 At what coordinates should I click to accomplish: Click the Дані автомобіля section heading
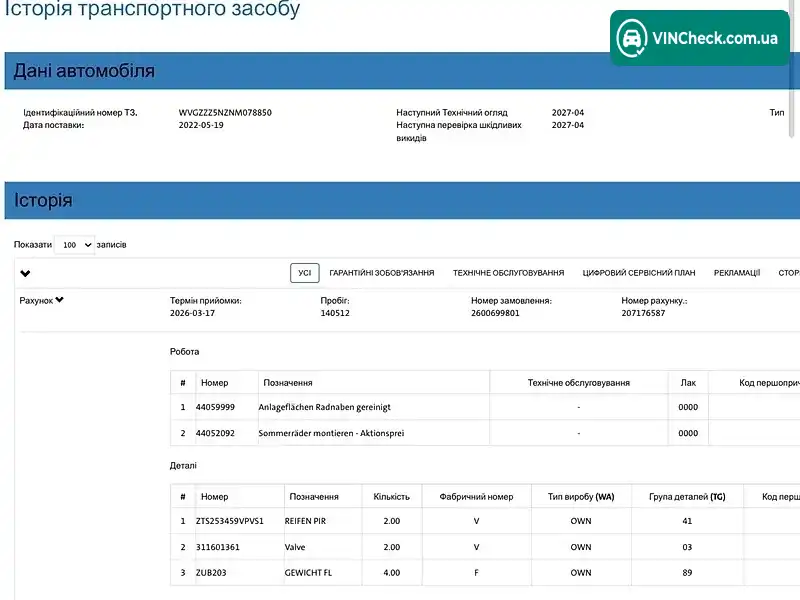pos(84,70)
